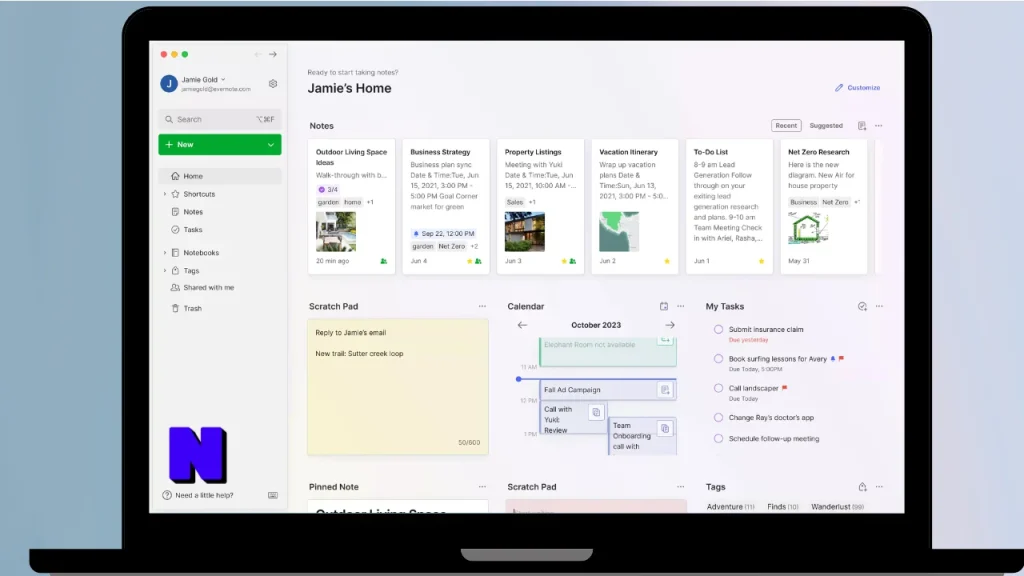Open the Wanderlust tag
This screenshot has height=576, width=1024.
pyautogui.click(x=837, y=507)
